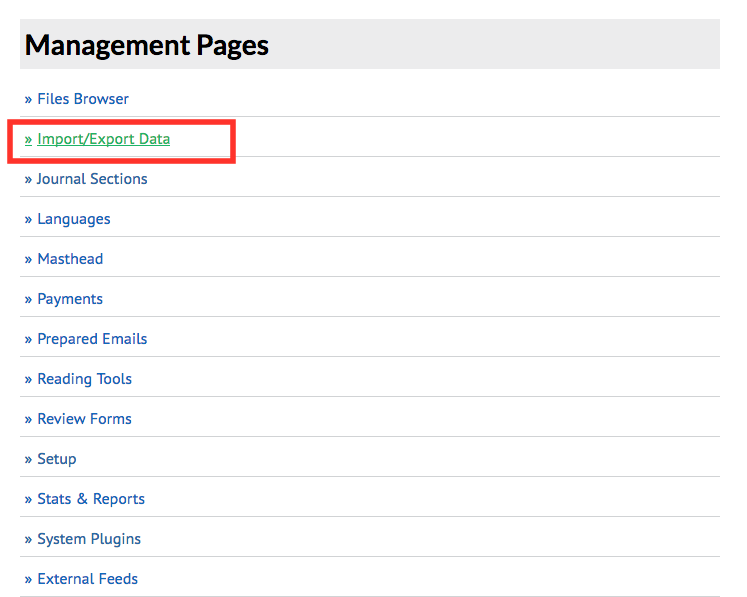Click the Import/Export Data link

[103, 139]
